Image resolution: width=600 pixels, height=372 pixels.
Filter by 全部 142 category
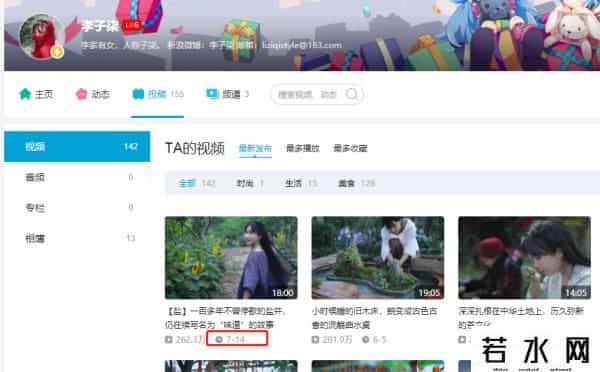click(x=197, y=183)
